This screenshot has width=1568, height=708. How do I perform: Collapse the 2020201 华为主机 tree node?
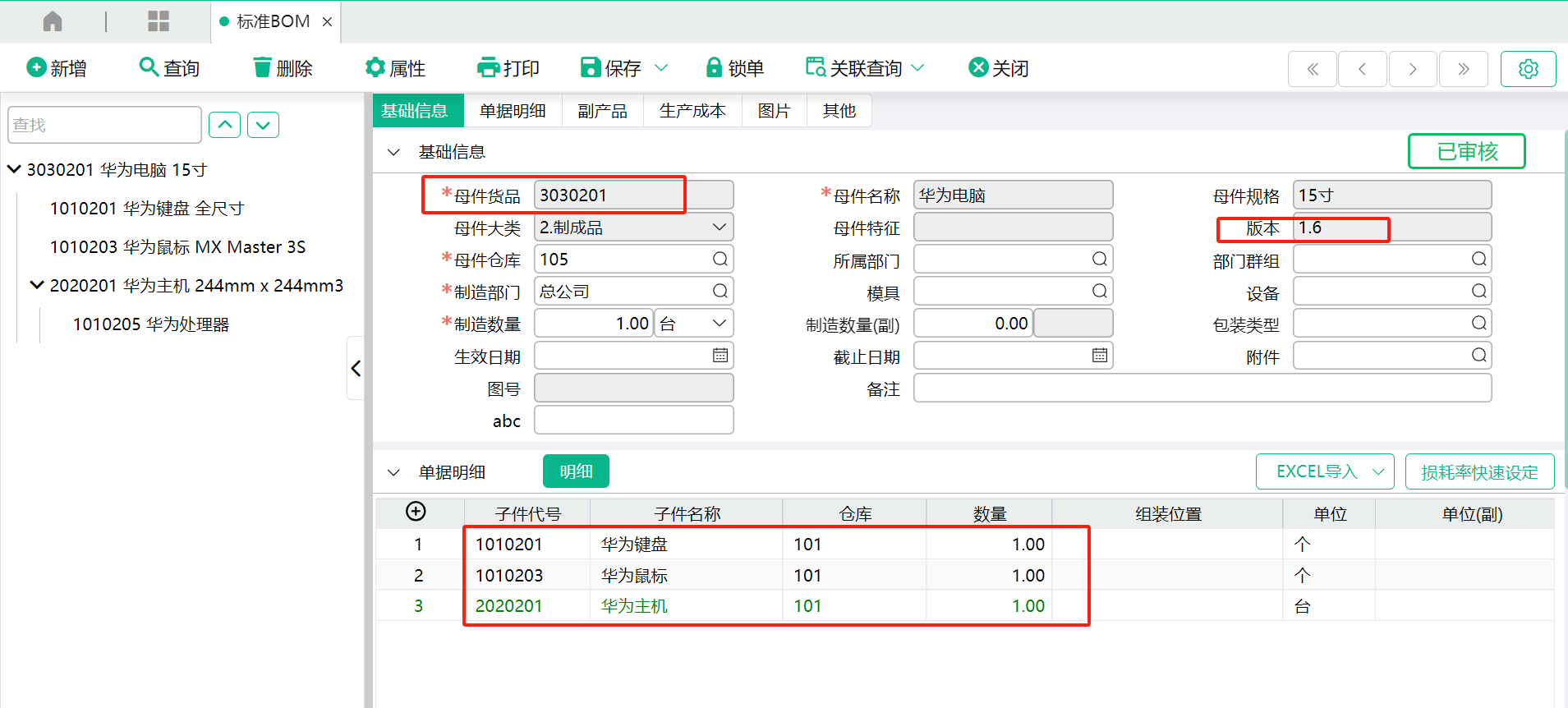point(37,285)
